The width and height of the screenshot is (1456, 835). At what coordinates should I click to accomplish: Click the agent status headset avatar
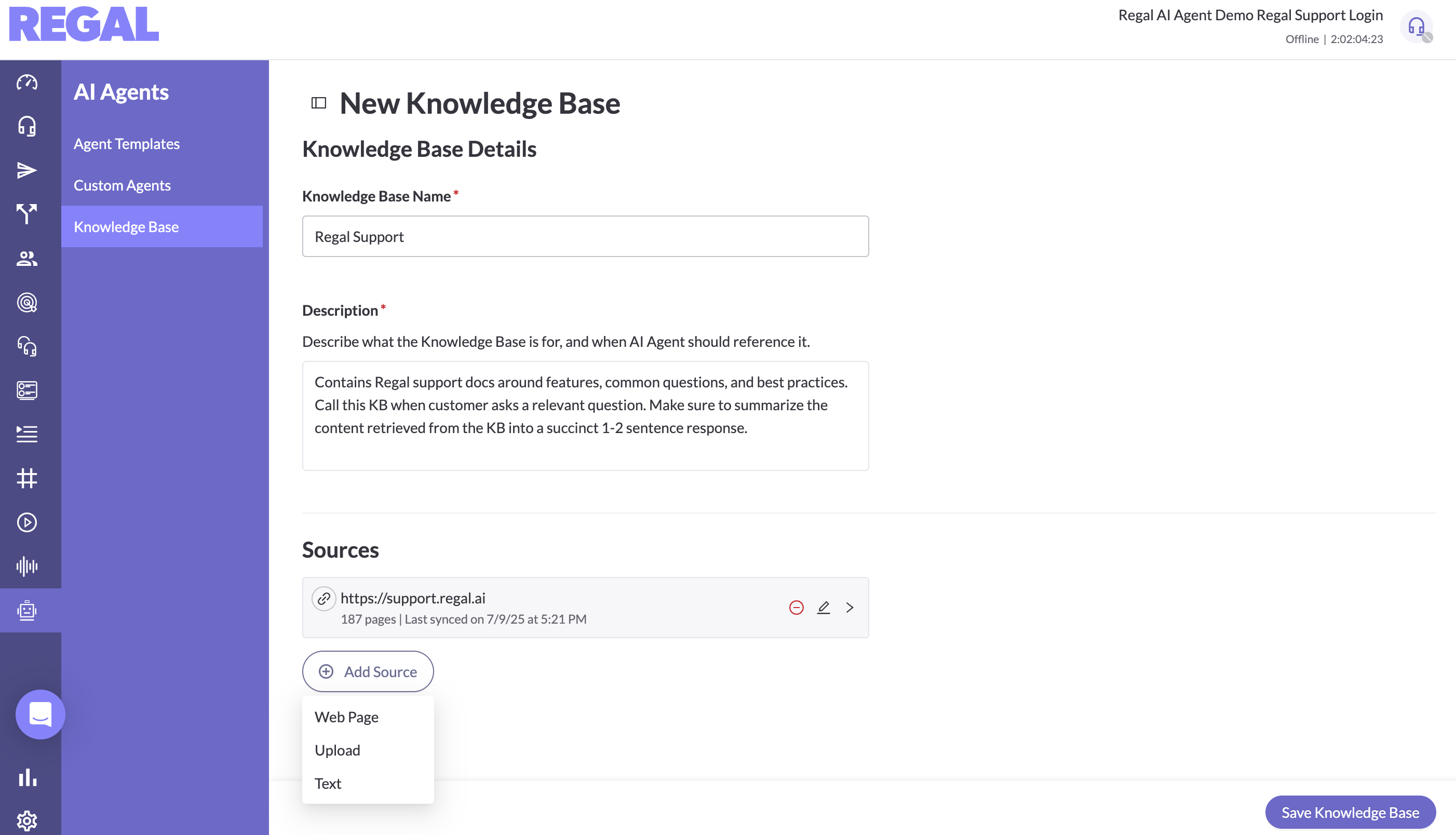tap(1416, 26)
